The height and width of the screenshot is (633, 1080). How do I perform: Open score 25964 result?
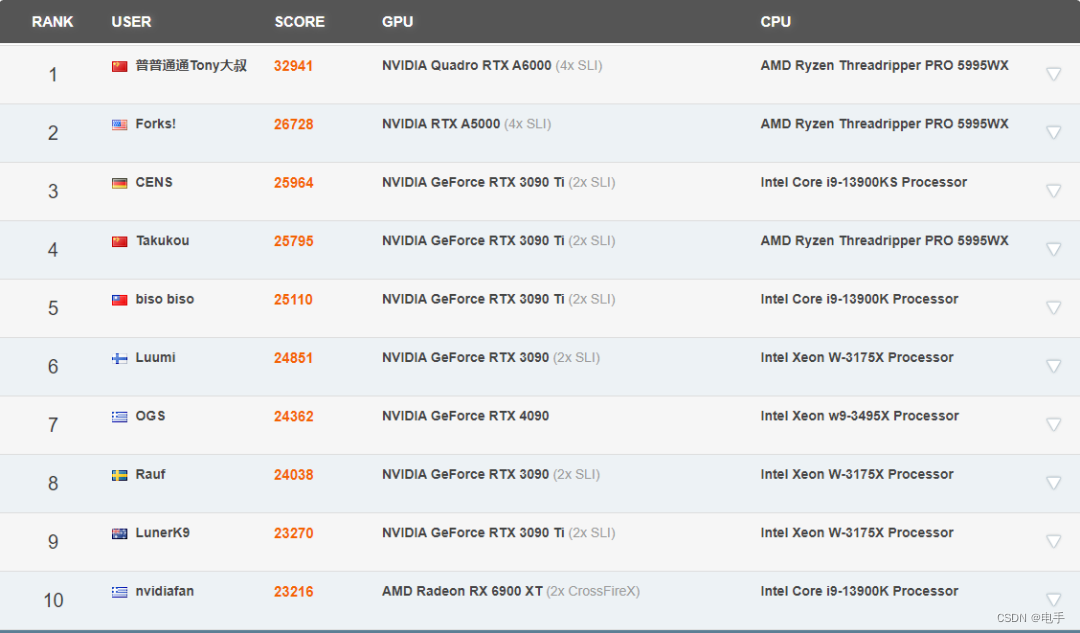(293, 183)
